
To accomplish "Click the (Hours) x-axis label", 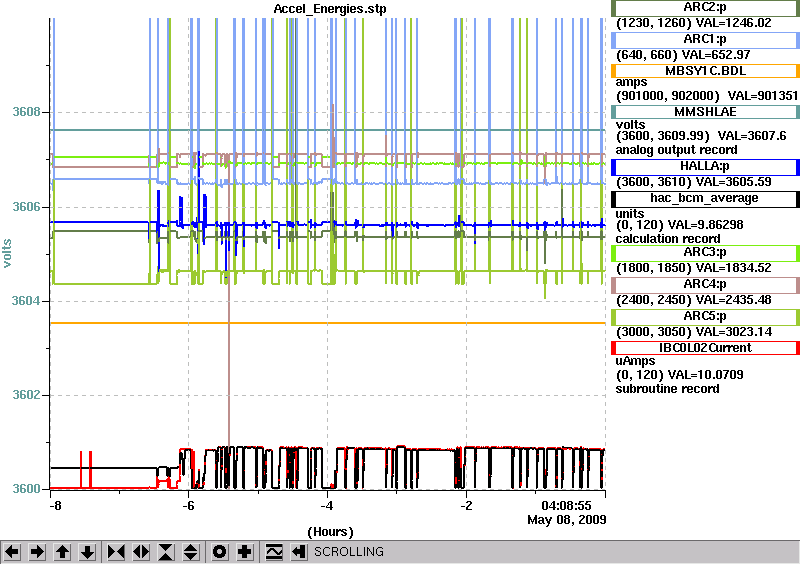I will point(330,532).
